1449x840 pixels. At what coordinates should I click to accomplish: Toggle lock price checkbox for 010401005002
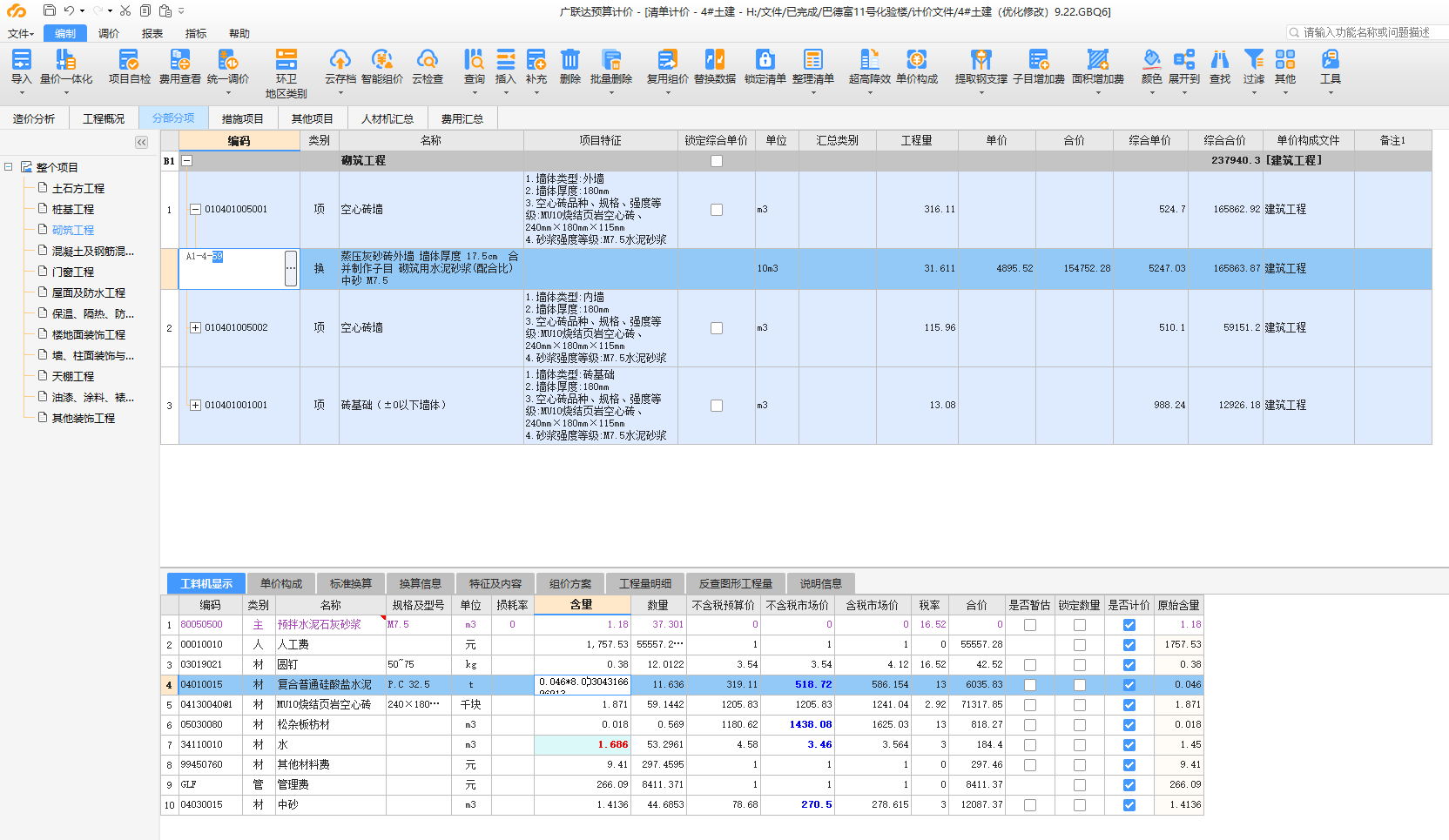(717, 328)
